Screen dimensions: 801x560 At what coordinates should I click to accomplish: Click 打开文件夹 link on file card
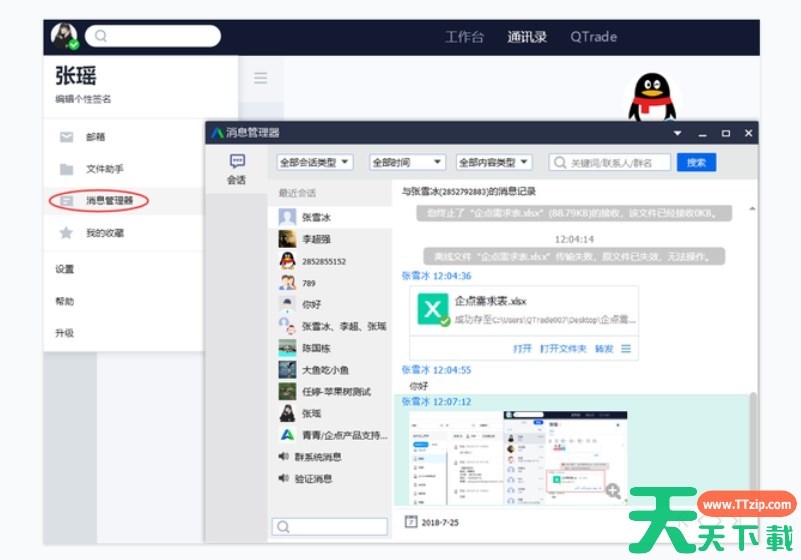[563, 348]
